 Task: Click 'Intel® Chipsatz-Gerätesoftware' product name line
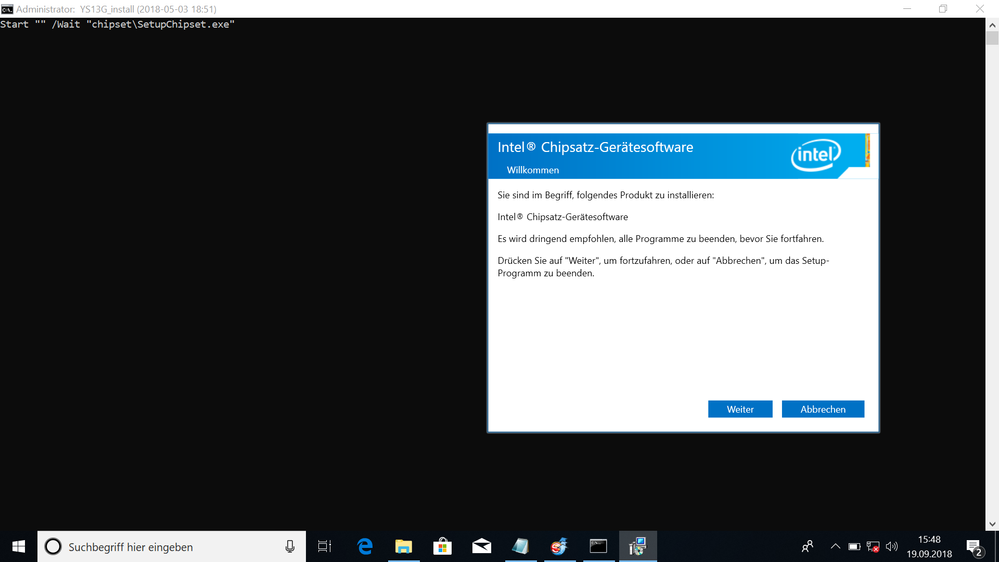tap(563, 217)
